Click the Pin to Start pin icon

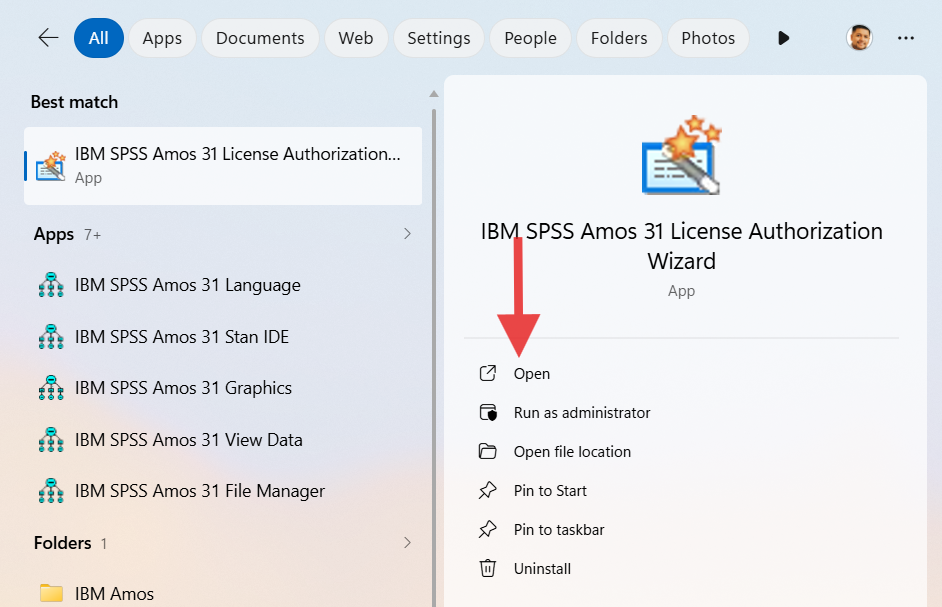[488, 490]
